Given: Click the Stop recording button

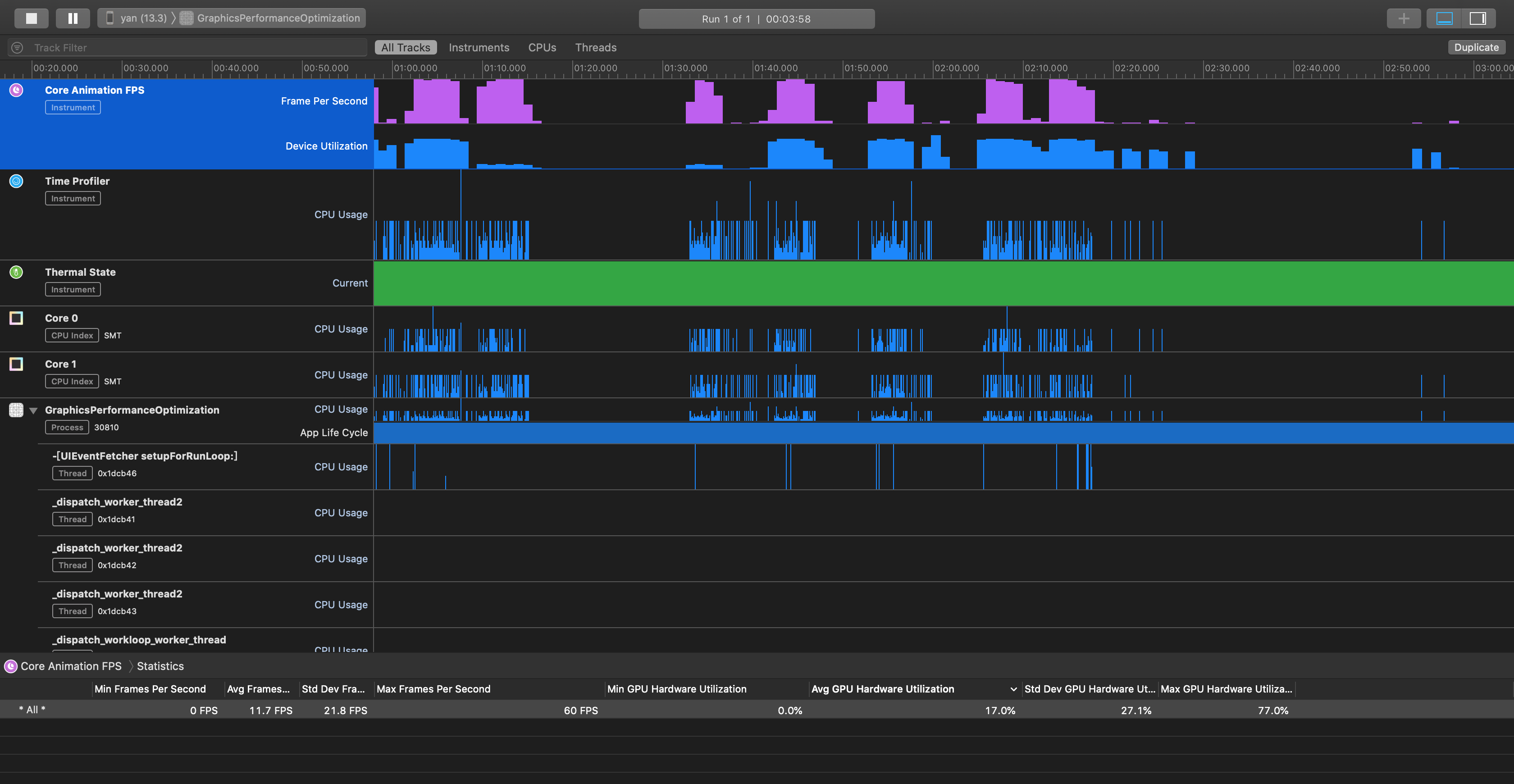Looking at the screenshot, I should coord(31,18).
